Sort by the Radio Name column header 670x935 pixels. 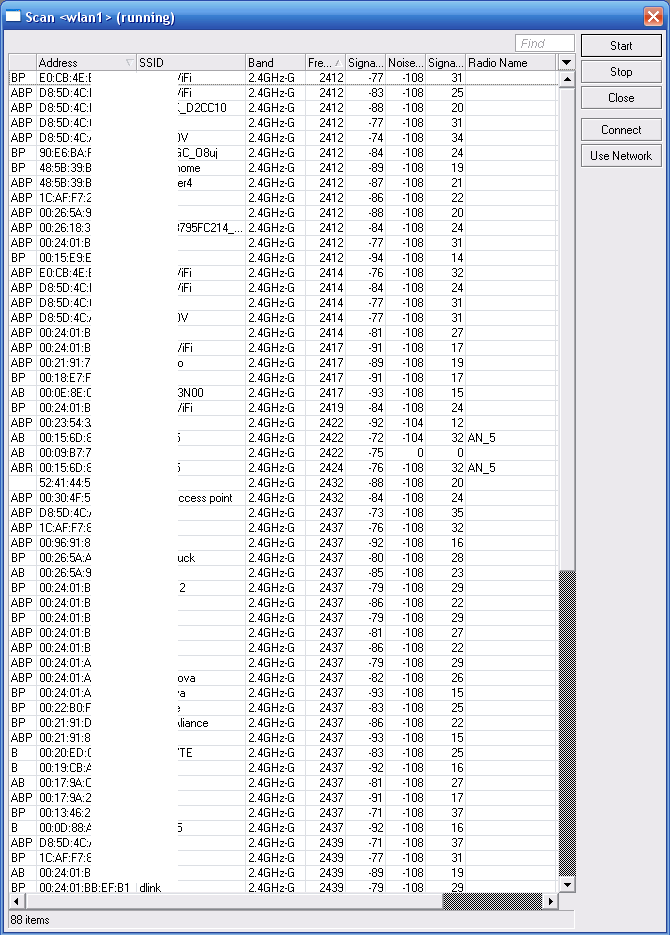pyautogui.click(x=511, y=63)
